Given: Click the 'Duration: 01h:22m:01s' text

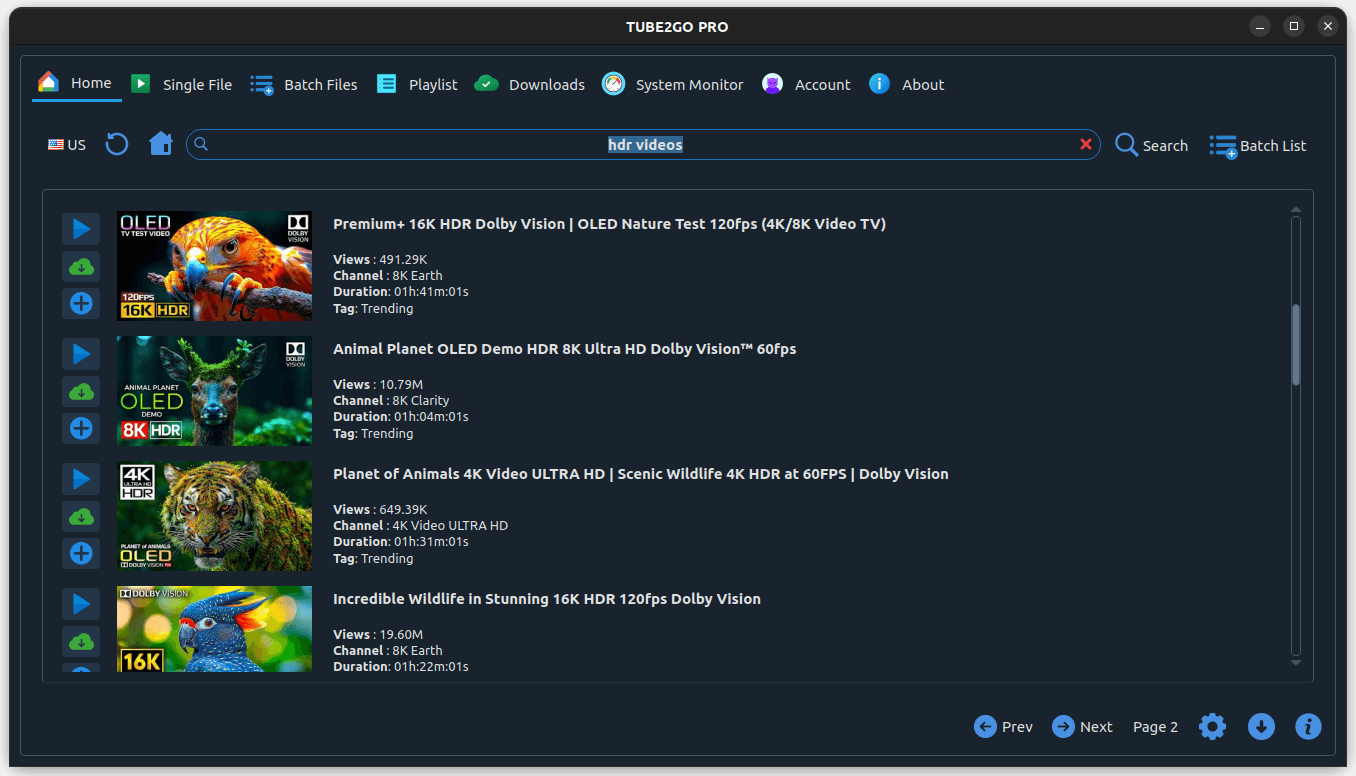Looking at the screenshot, I should [x=401, y=667].
